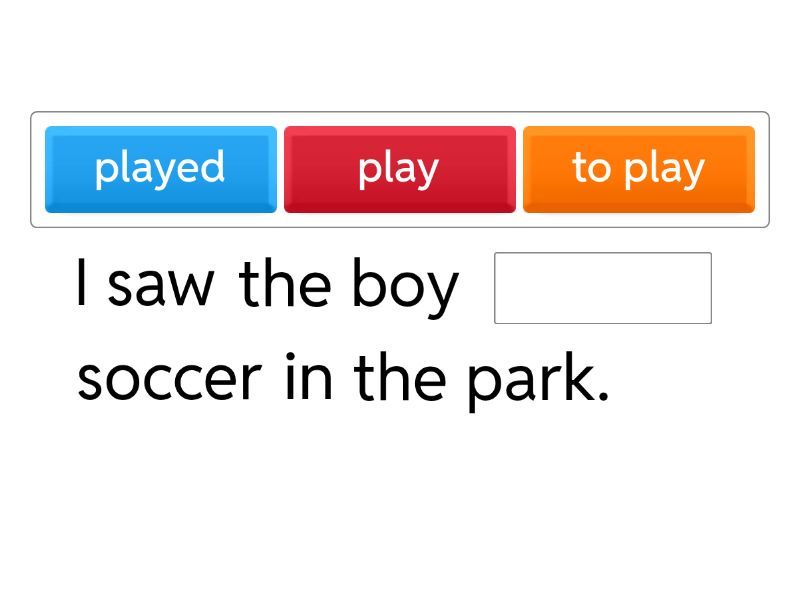The width and height of the screenshot is (800, 600).
Task: Click the orange answer tile
Action: click(638, 168)
